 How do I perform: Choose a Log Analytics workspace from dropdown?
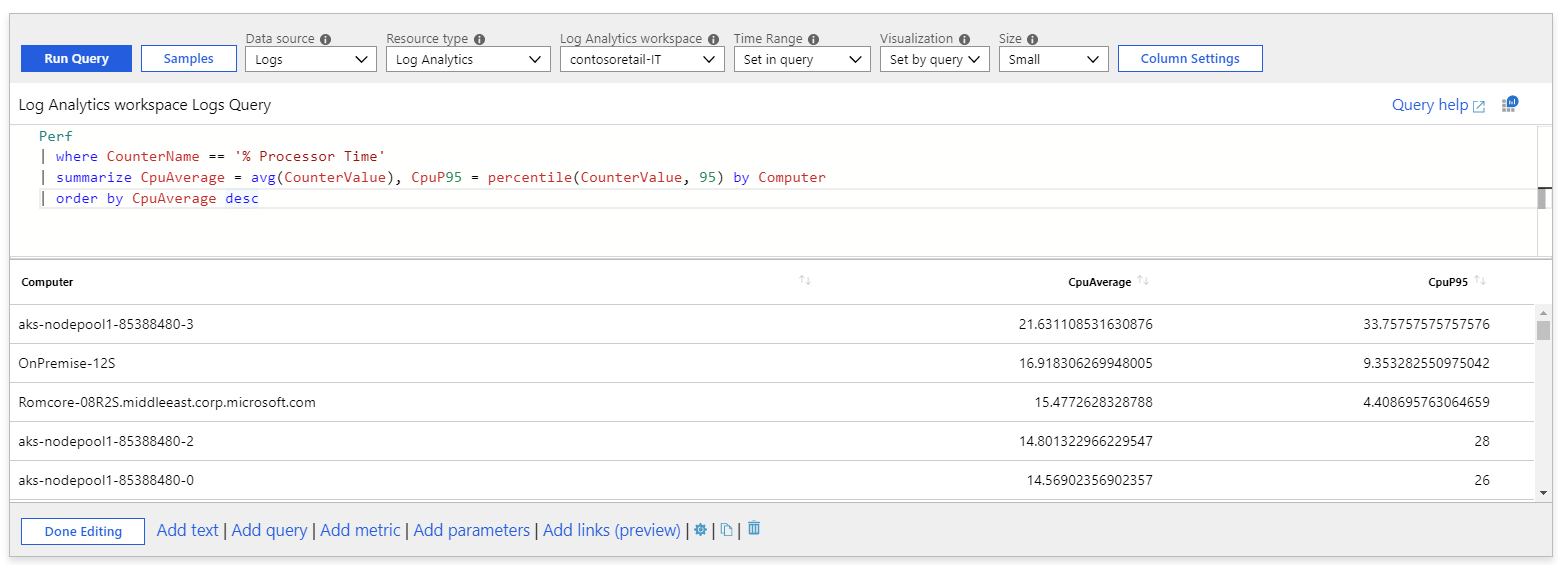[642, 60]
